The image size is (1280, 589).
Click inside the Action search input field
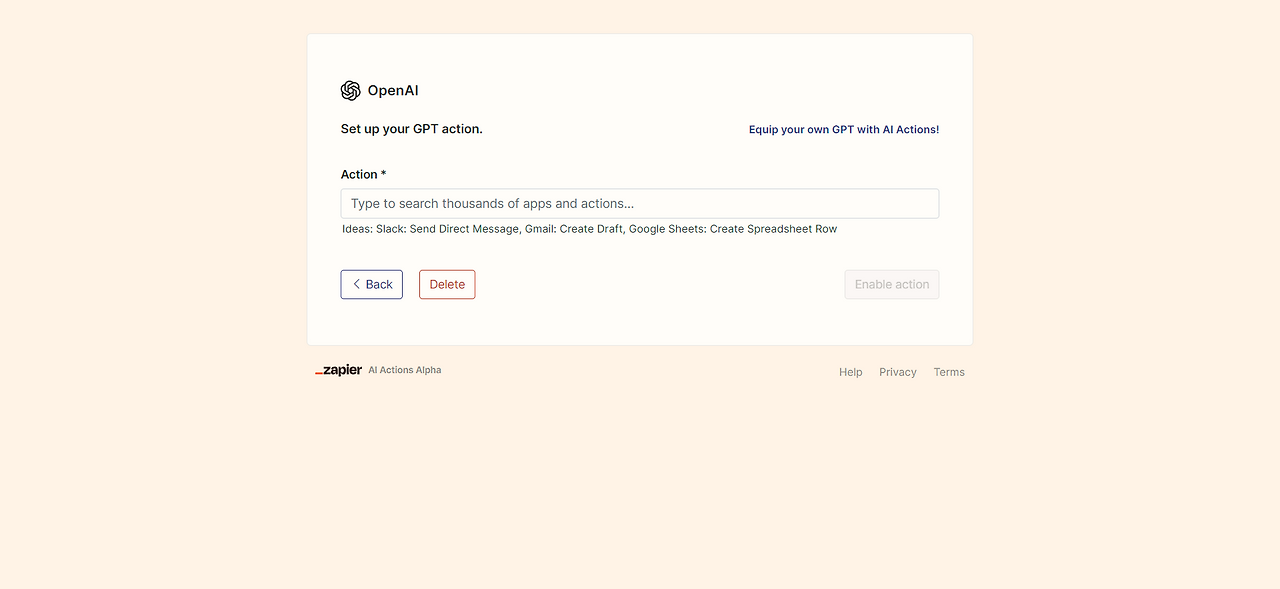pyautogui.click(x=640, y=203)
